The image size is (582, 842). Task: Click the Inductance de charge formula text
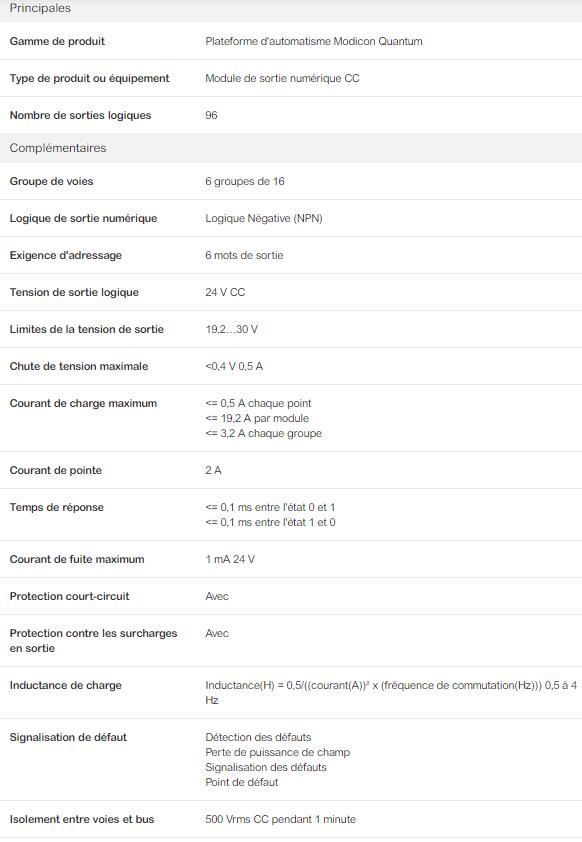(x=391, y=693)
